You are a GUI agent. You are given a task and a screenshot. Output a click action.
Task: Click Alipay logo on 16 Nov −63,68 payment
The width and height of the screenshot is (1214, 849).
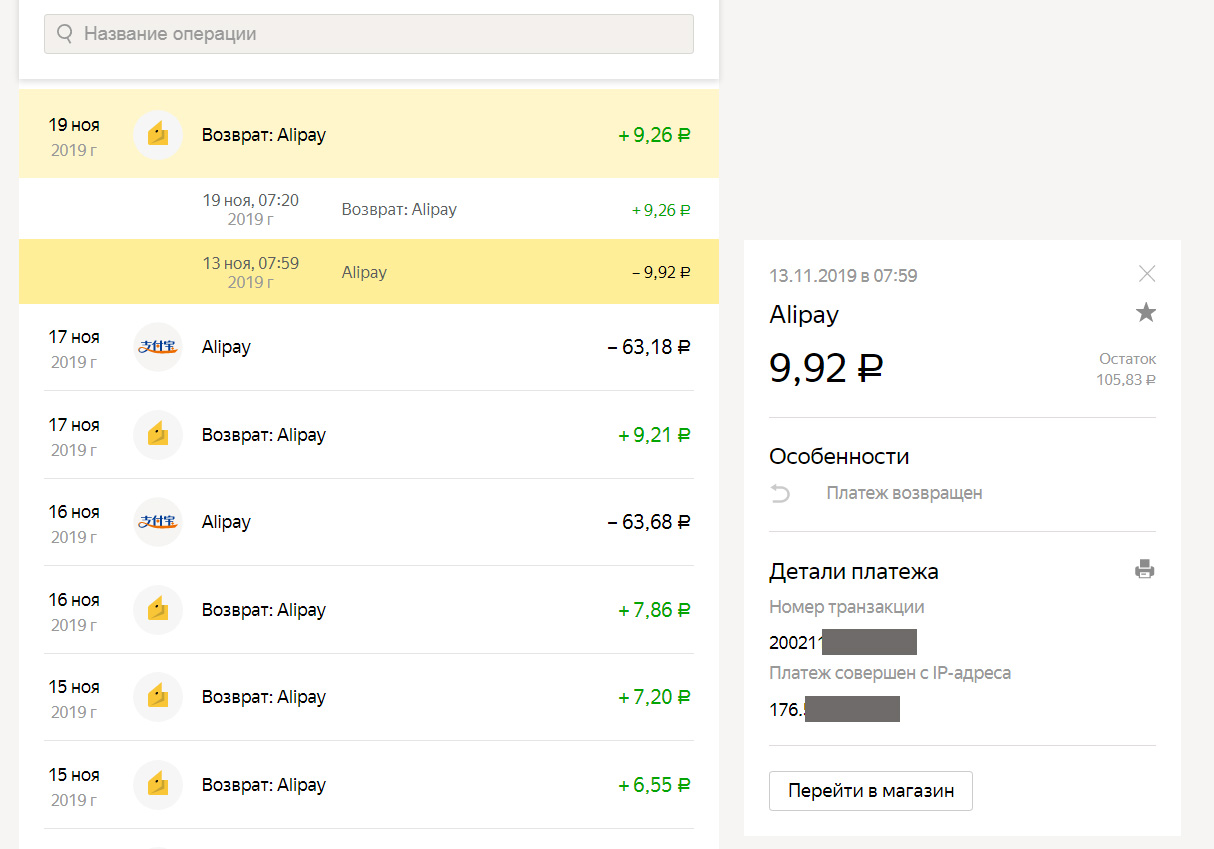point(158,522)
